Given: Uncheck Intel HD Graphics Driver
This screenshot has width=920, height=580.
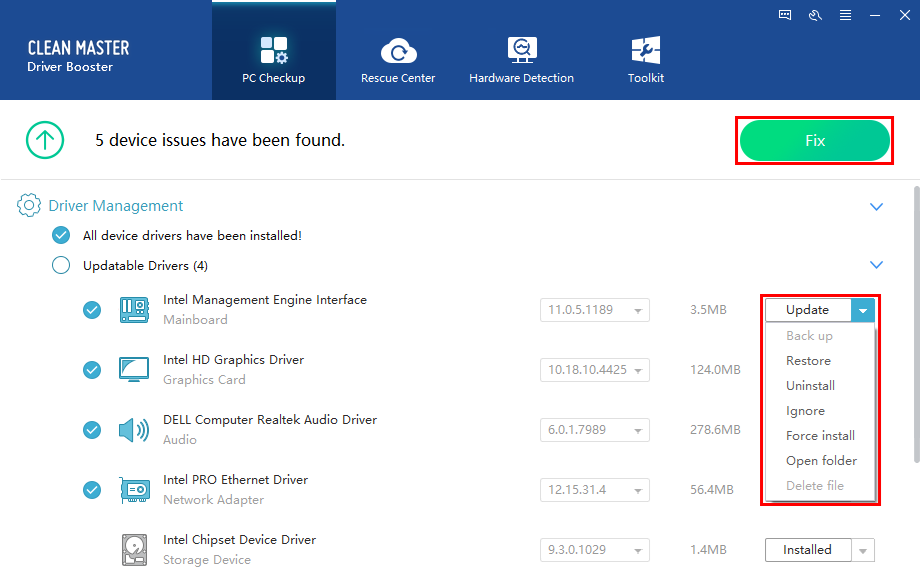Looking at the screenshot, I should (x=92, y=370).
